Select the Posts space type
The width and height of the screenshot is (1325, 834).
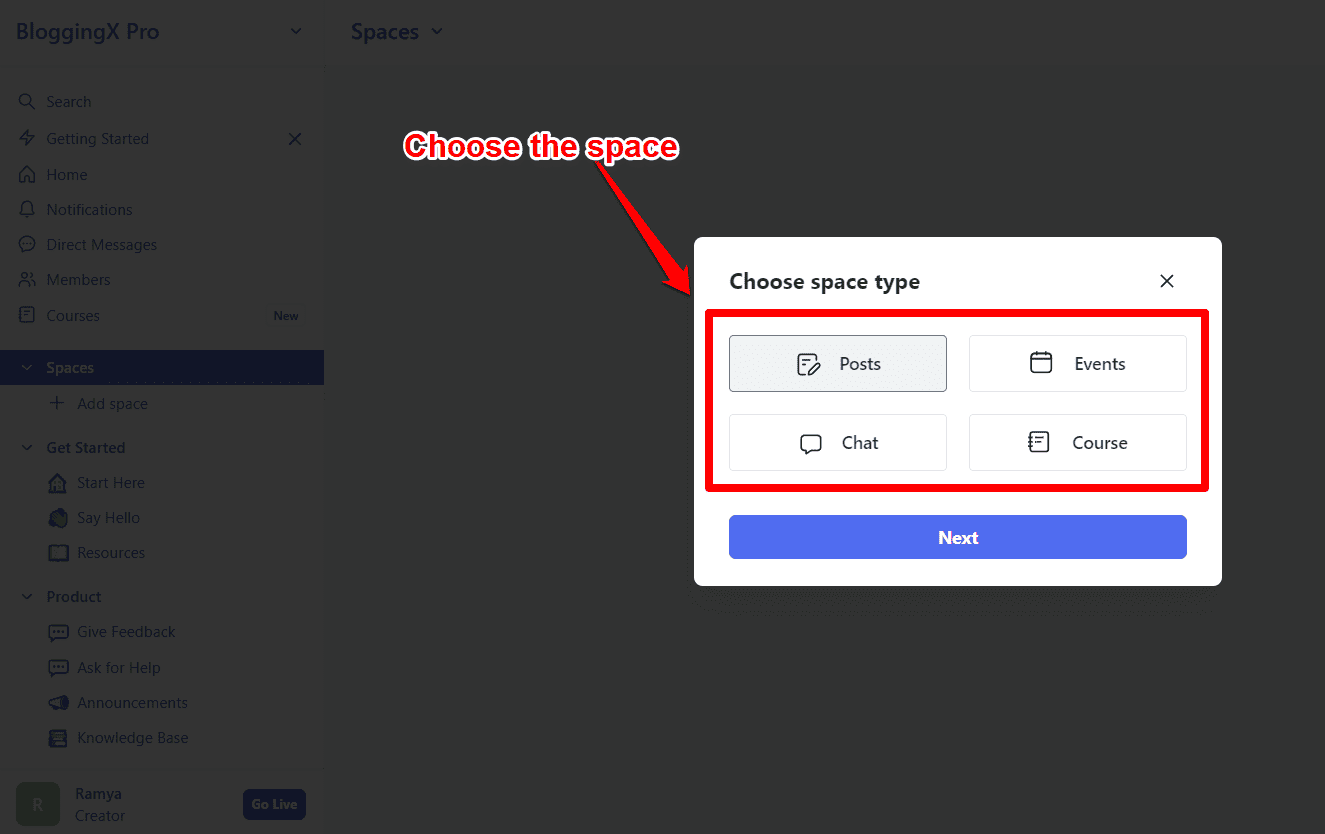click(x=837, y=363)
